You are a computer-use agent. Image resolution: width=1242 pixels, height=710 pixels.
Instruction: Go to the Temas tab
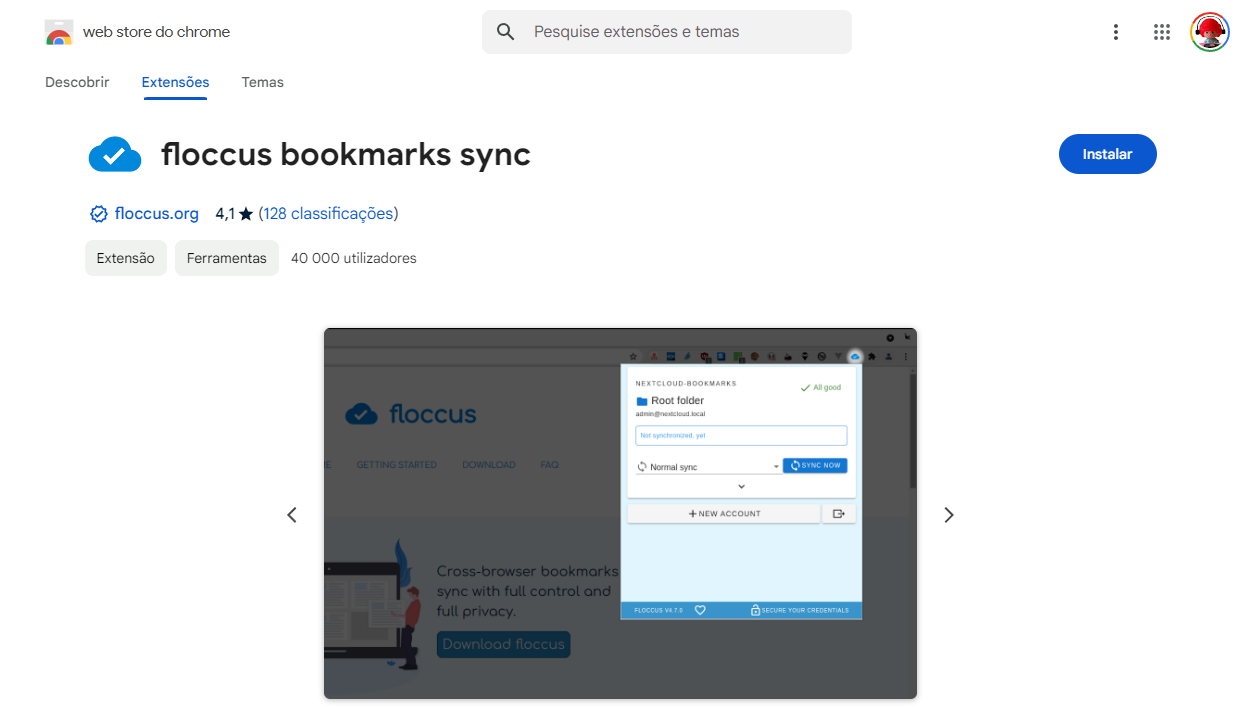pos(263,82)
